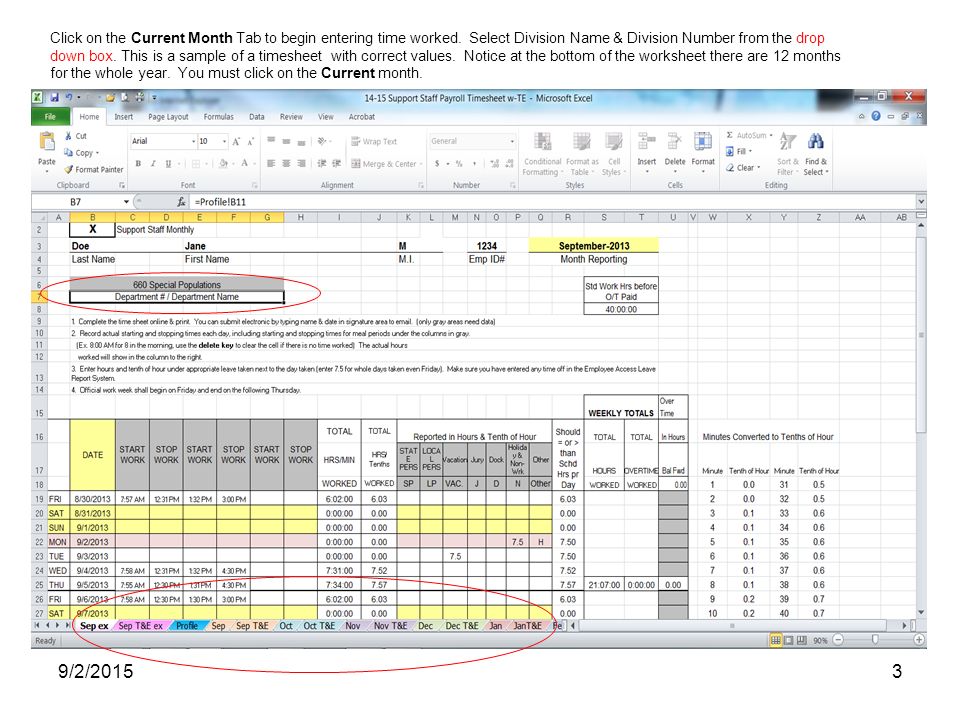The height and width of the screenshot is (720, 960).
Task: Click the Format as Table icon
Action: coord(581,142)
